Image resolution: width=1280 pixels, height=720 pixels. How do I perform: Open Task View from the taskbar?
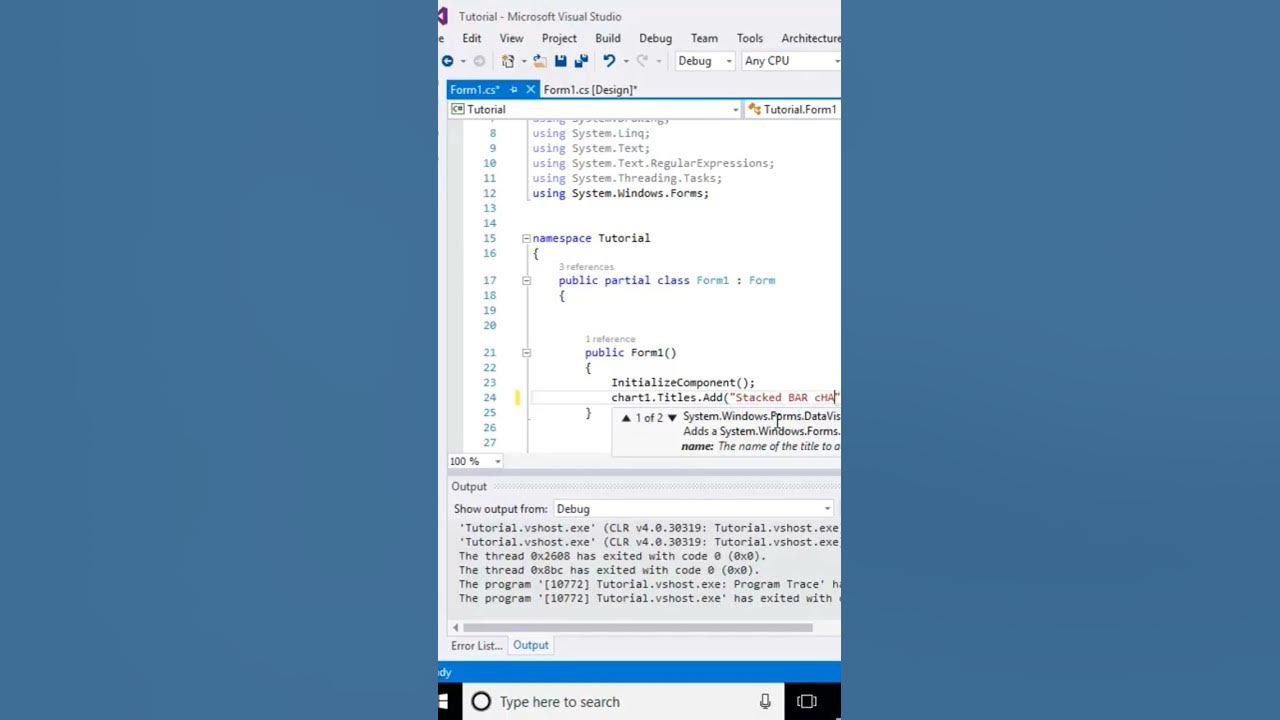pos(807,702)
